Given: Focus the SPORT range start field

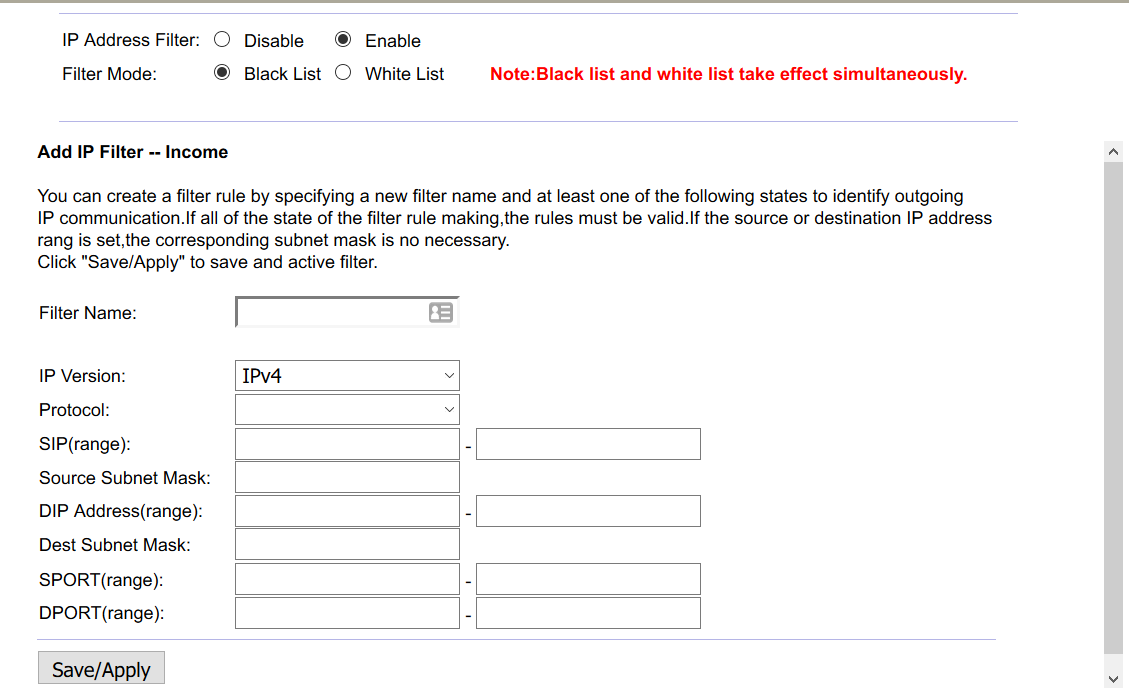Looking at the screenshot, I should coord(347,579).
